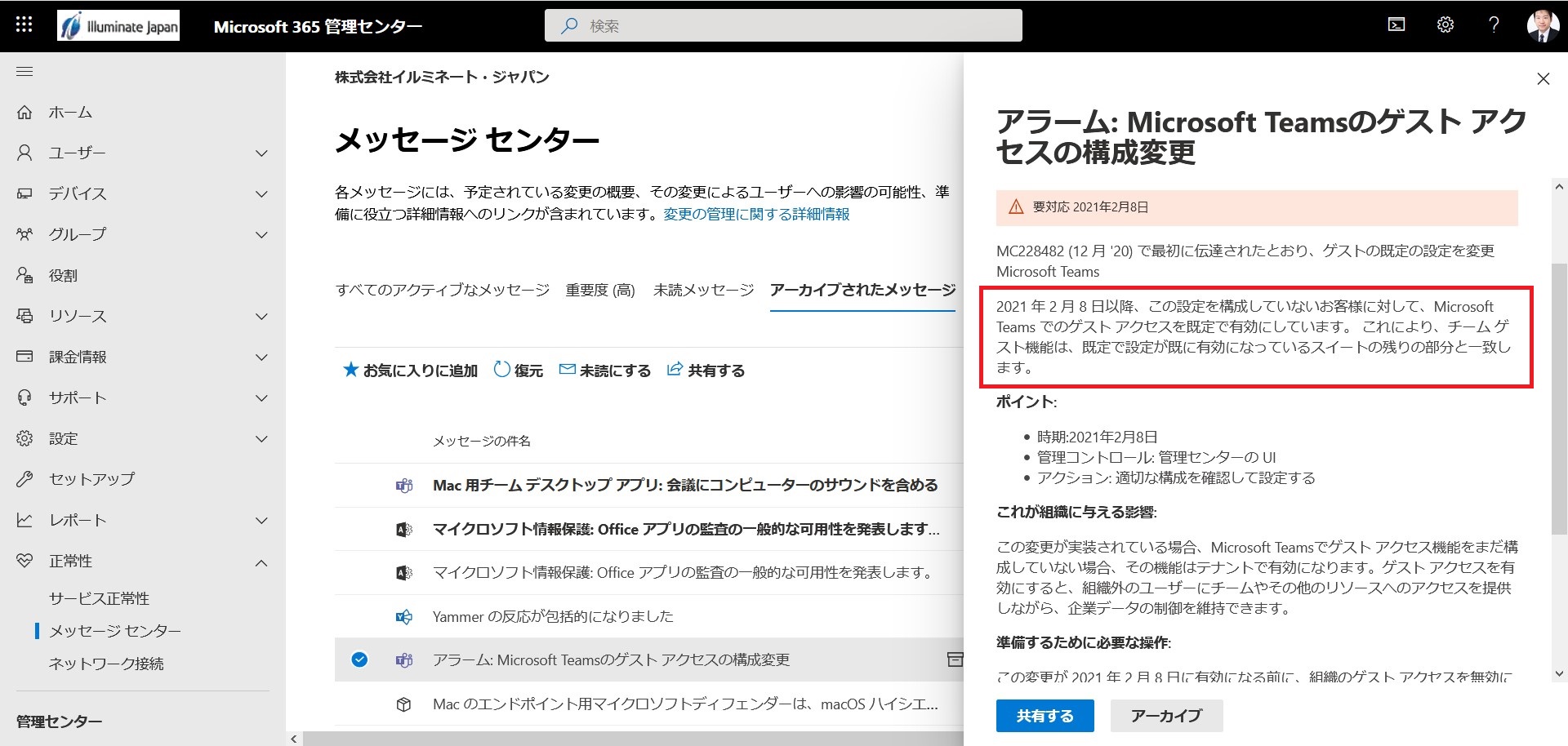1568x746 pixels.
Task: Click the 復元 restore circular arrow
Action: (502, 370)
